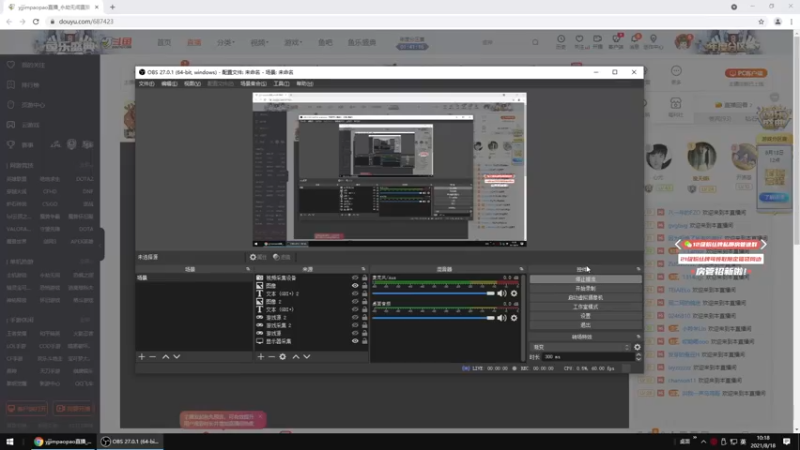The height and width of the screenshot is (450, 800).
Task: Mute the 麦克风/Aux channel speaker icon
Action: tap(502, 293)
